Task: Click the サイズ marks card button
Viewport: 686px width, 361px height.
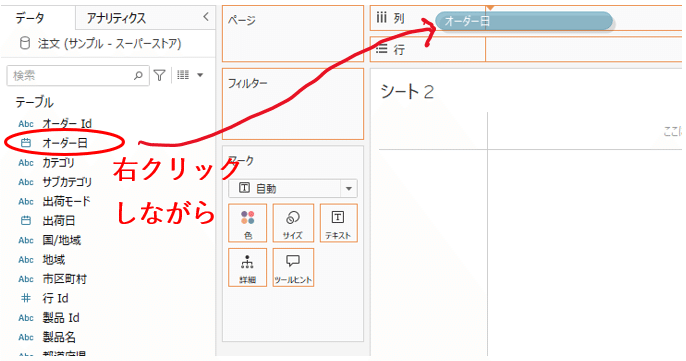Action: point(293,223)
